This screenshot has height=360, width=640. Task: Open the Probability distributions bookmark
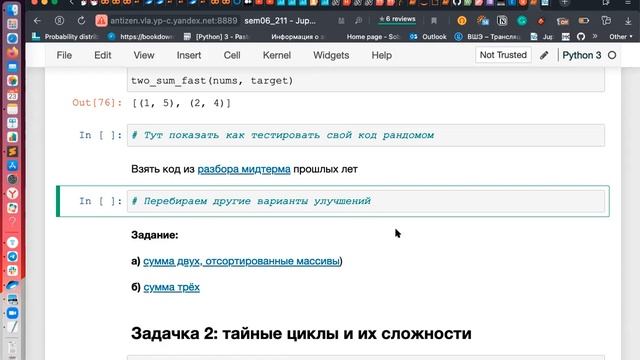tap(65, 37)
